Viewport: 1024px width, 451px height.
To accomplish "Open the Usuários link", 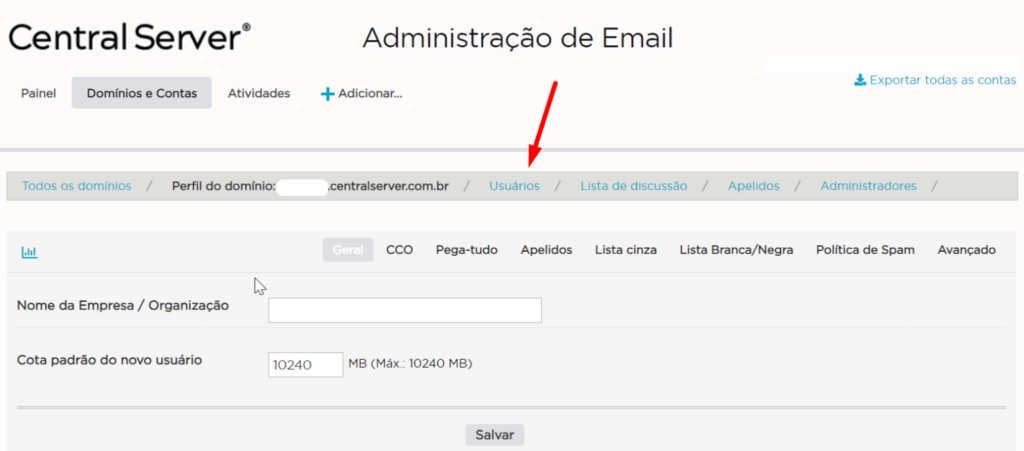I will click(x=514, y=186).
